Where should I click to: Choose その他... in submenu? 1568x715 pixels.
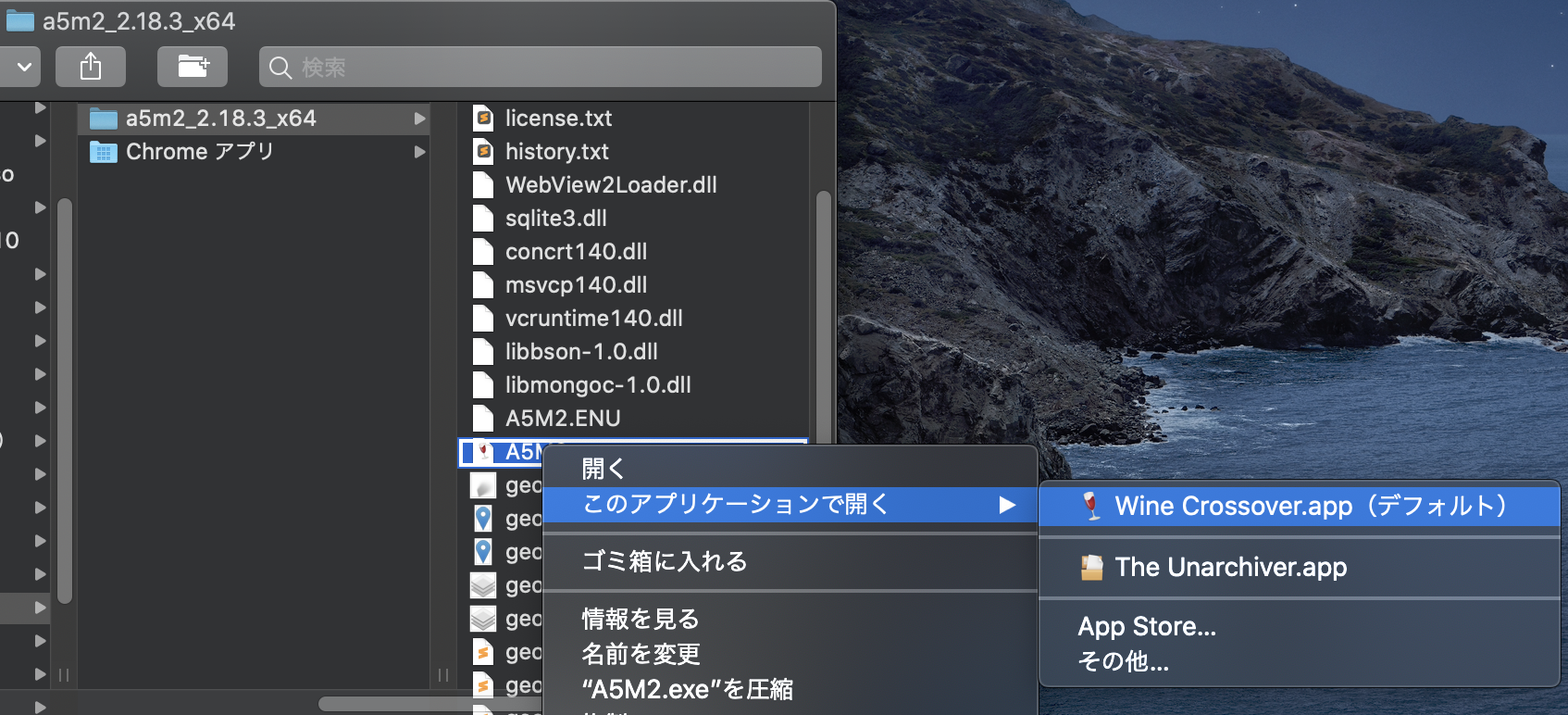[x=1300, y=661]
